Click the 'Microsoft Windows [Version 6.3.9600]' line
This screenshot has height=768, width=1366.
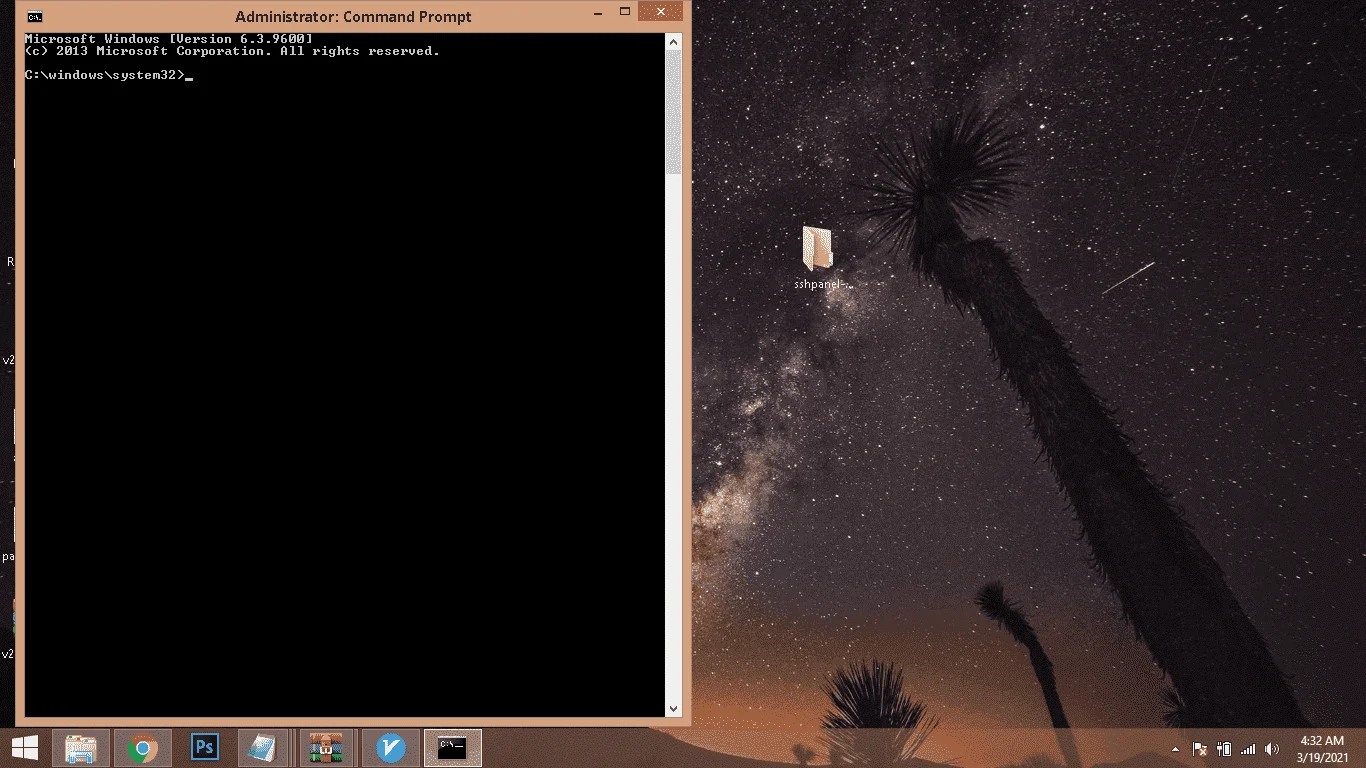tap(168, 39)
